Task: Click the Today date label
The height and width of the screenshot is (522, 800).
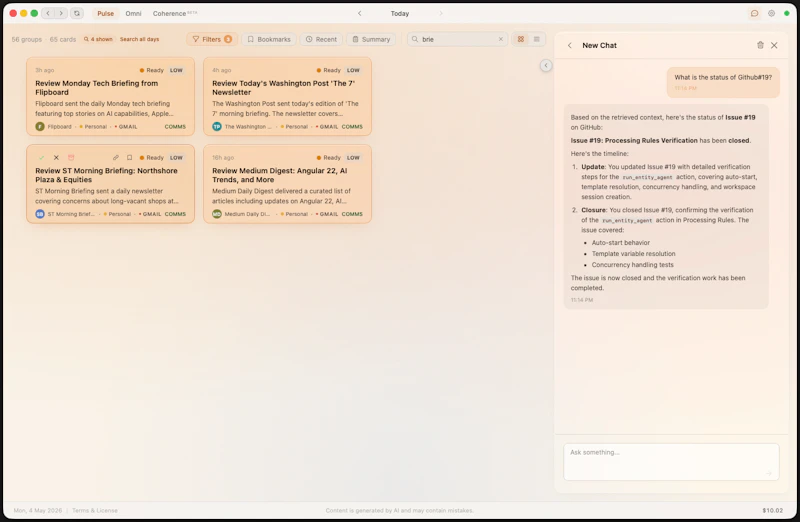Action: 400,13
